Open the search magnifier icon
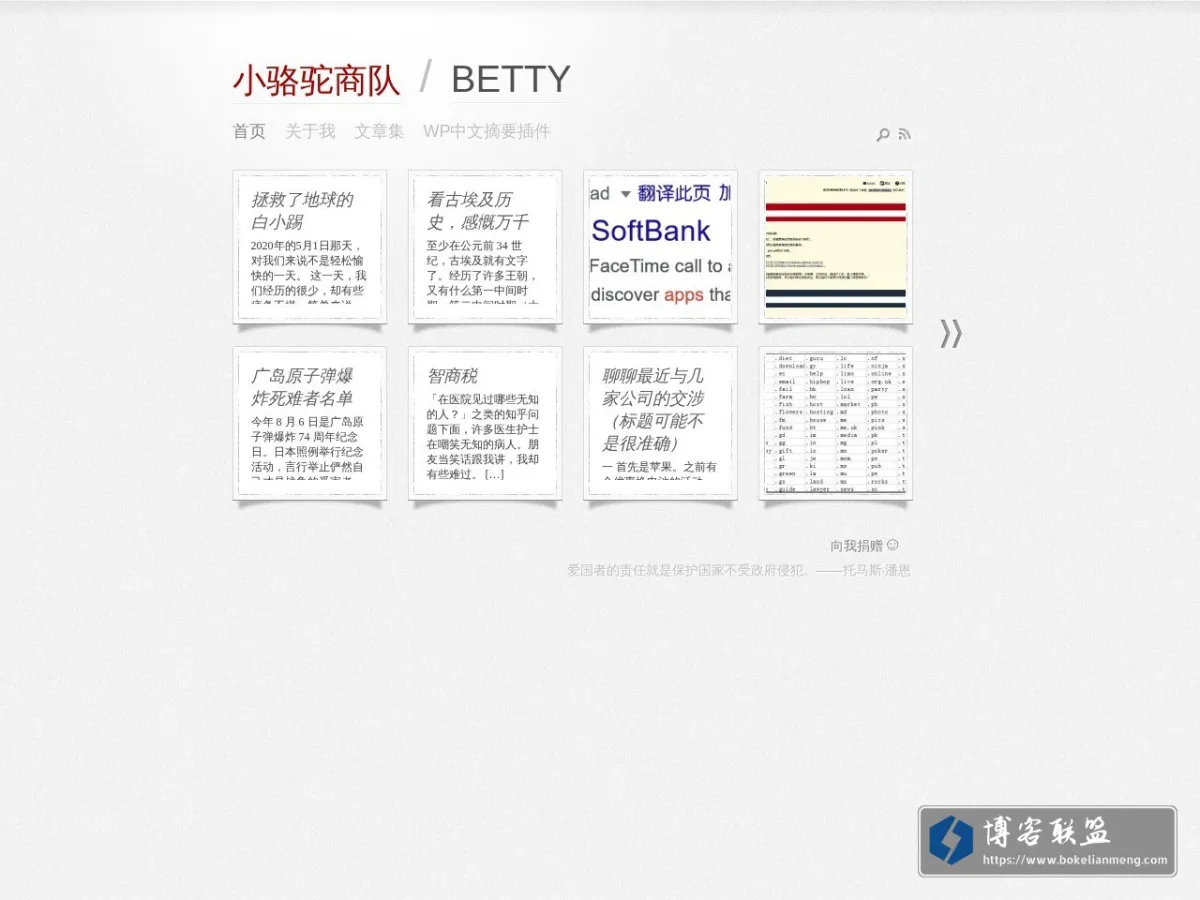This screenshot has height=900, width=1200. coord(883,134)
